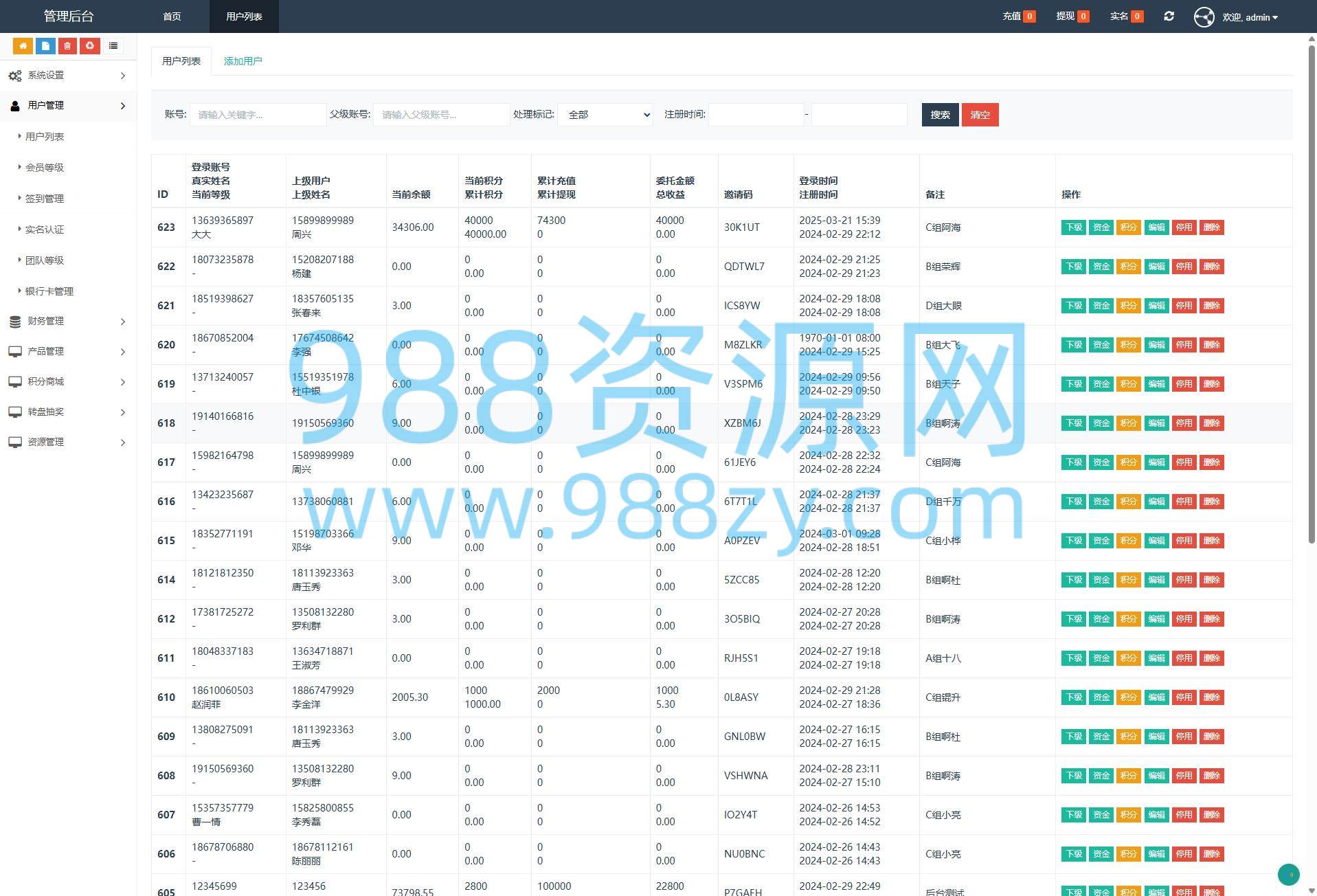Click the blue document icon in sidebar toolbar
The height and width of the screenshot is (896, 1317).
(x=45, y=46)
